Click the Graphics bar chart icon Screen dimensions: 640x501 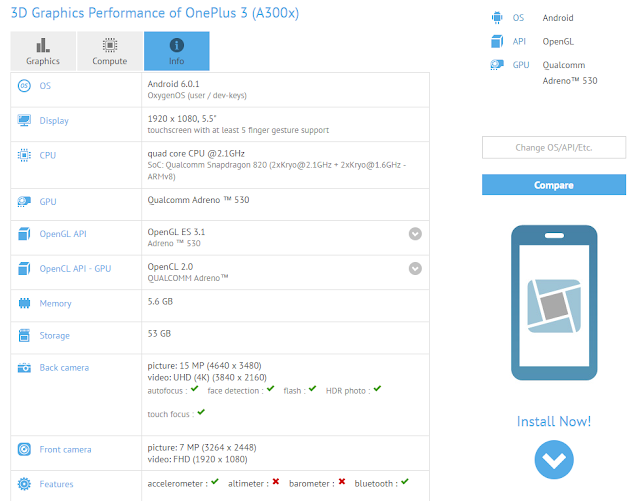pyautogui.click(x=43, y=45)
